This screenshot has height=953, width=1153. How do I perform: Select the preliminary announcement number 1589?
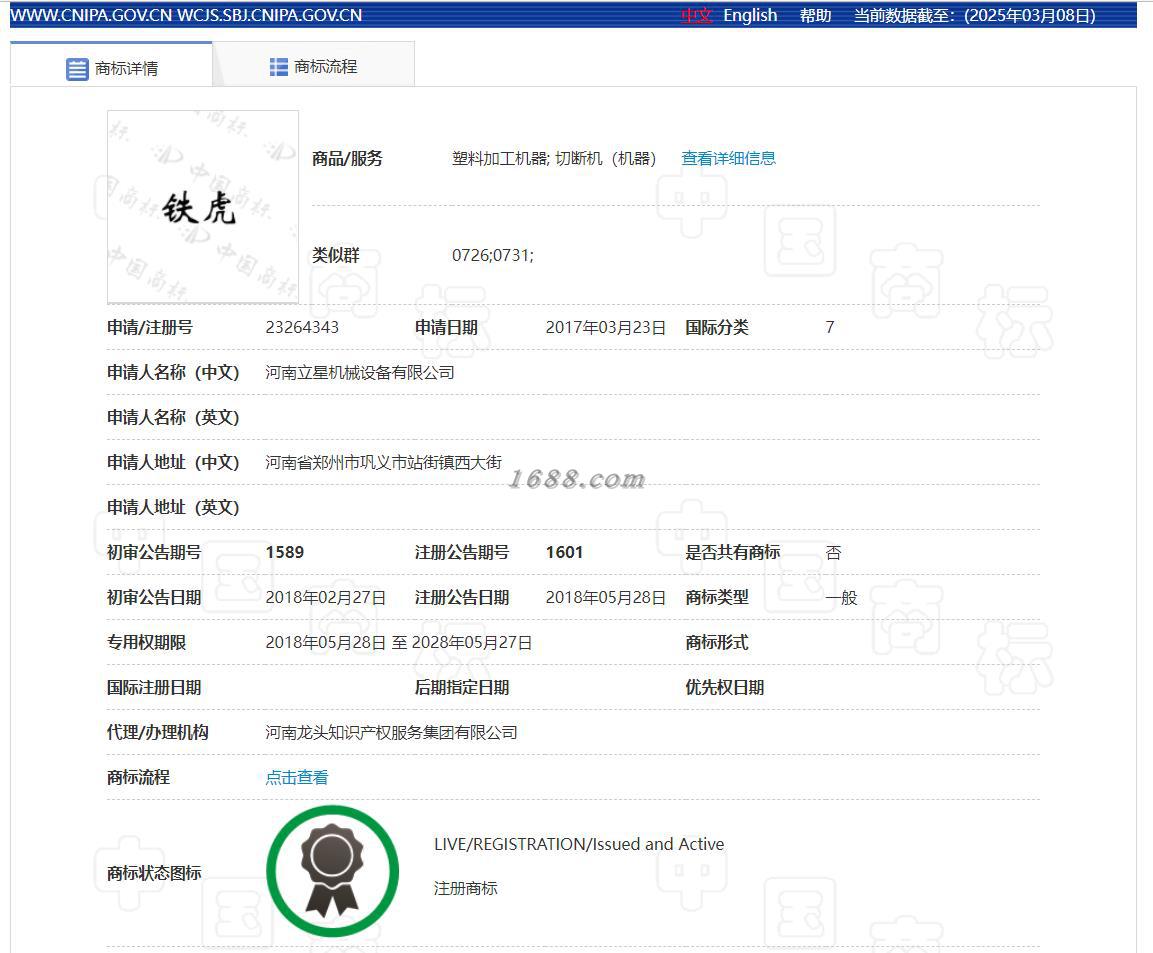point(285,552)
